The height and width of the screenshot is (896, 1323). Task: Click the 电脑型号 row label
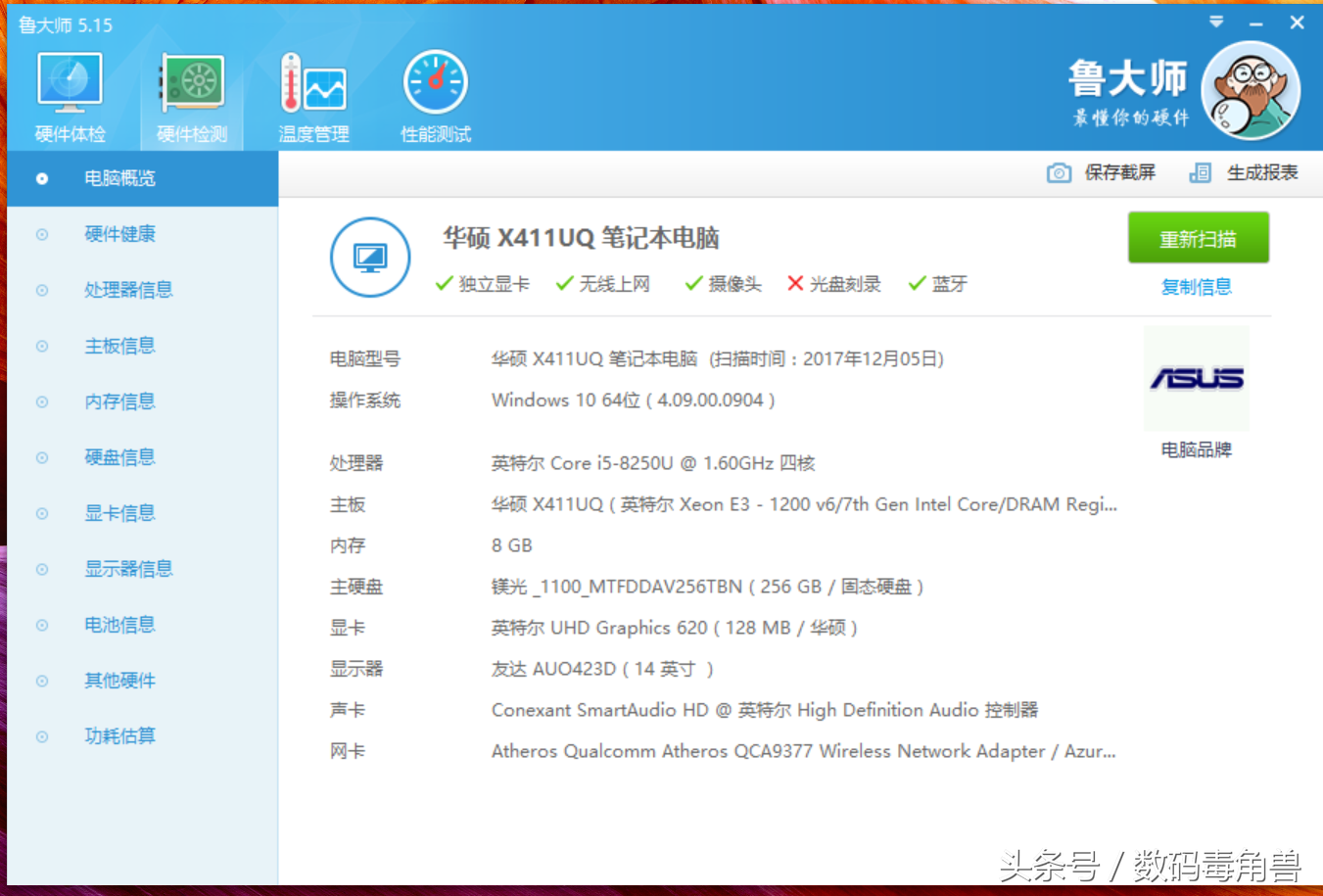coord(365,359)
